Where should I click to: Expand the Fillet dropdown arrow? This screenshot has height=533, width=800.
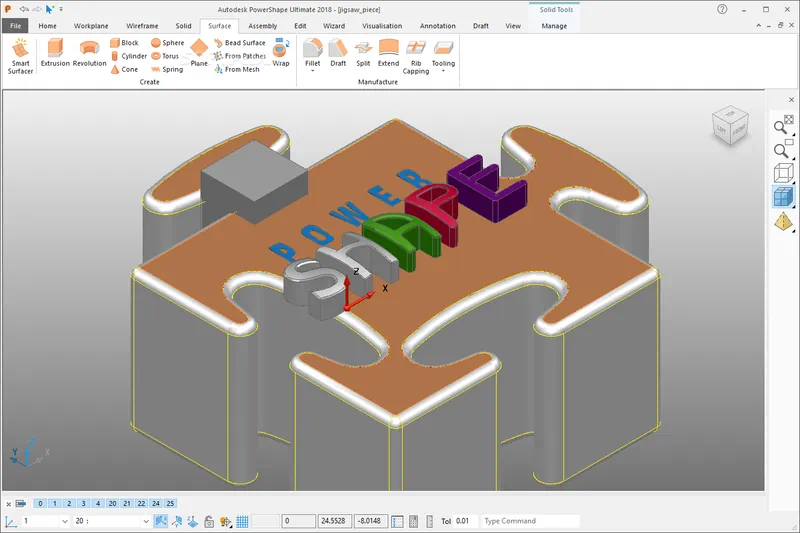pyautogui.click(x=312, y=71)
